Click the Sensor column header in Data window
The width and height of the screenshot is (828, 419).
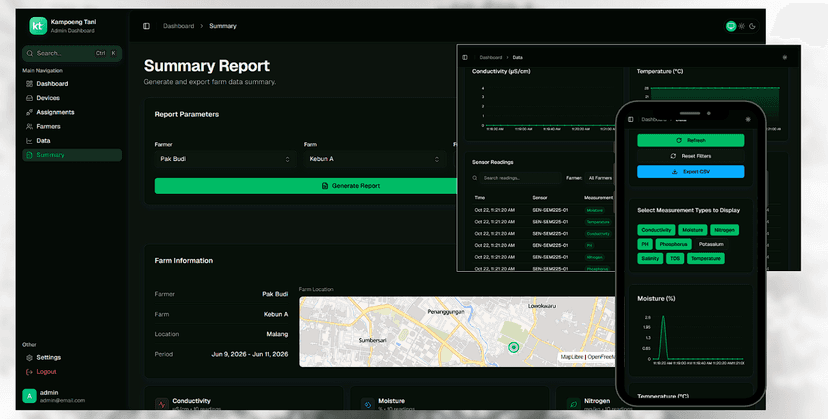(540, 198)
